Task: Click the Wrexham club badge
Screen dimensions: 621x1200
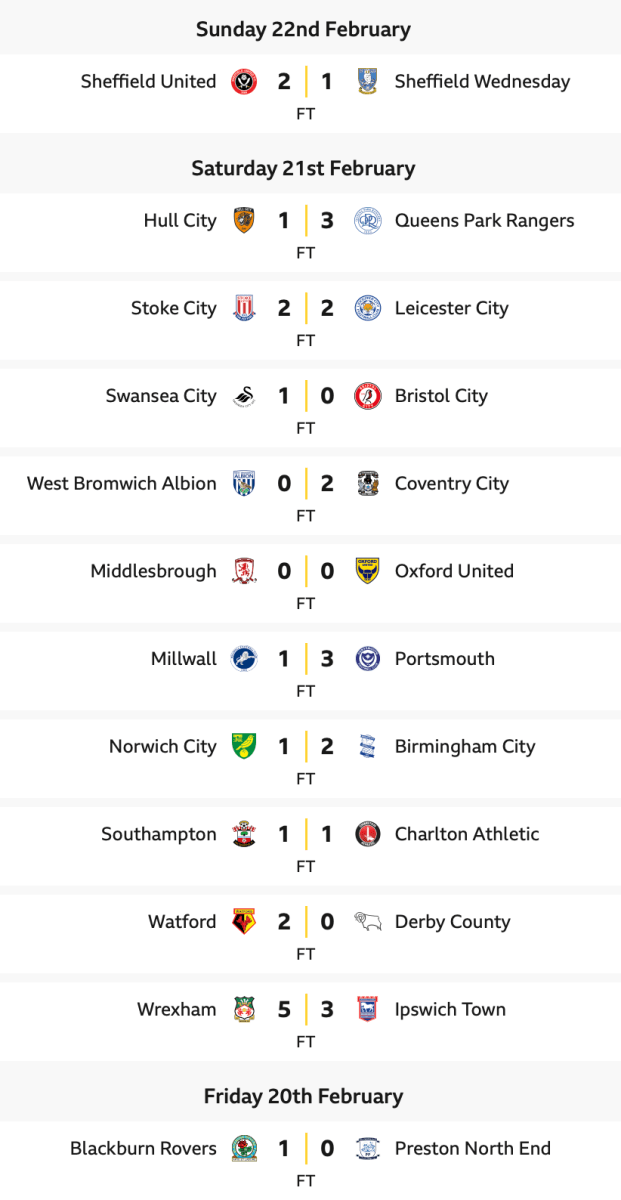Action: (243, 1010)
